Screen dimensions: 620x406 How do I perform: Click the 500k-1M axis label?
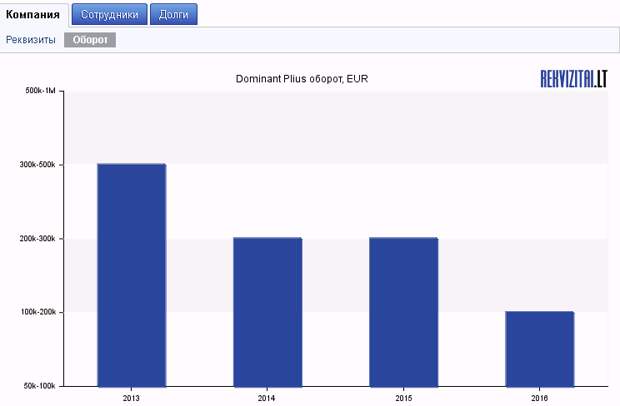(x=40, y=91)
